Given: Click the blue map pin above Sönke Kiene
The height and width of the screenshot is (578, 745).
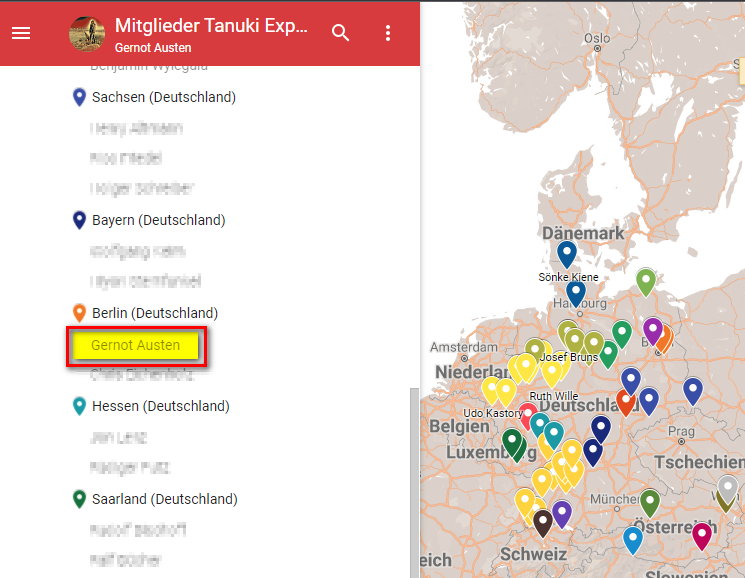Looking at the screenshot, I should pos(567,254).
